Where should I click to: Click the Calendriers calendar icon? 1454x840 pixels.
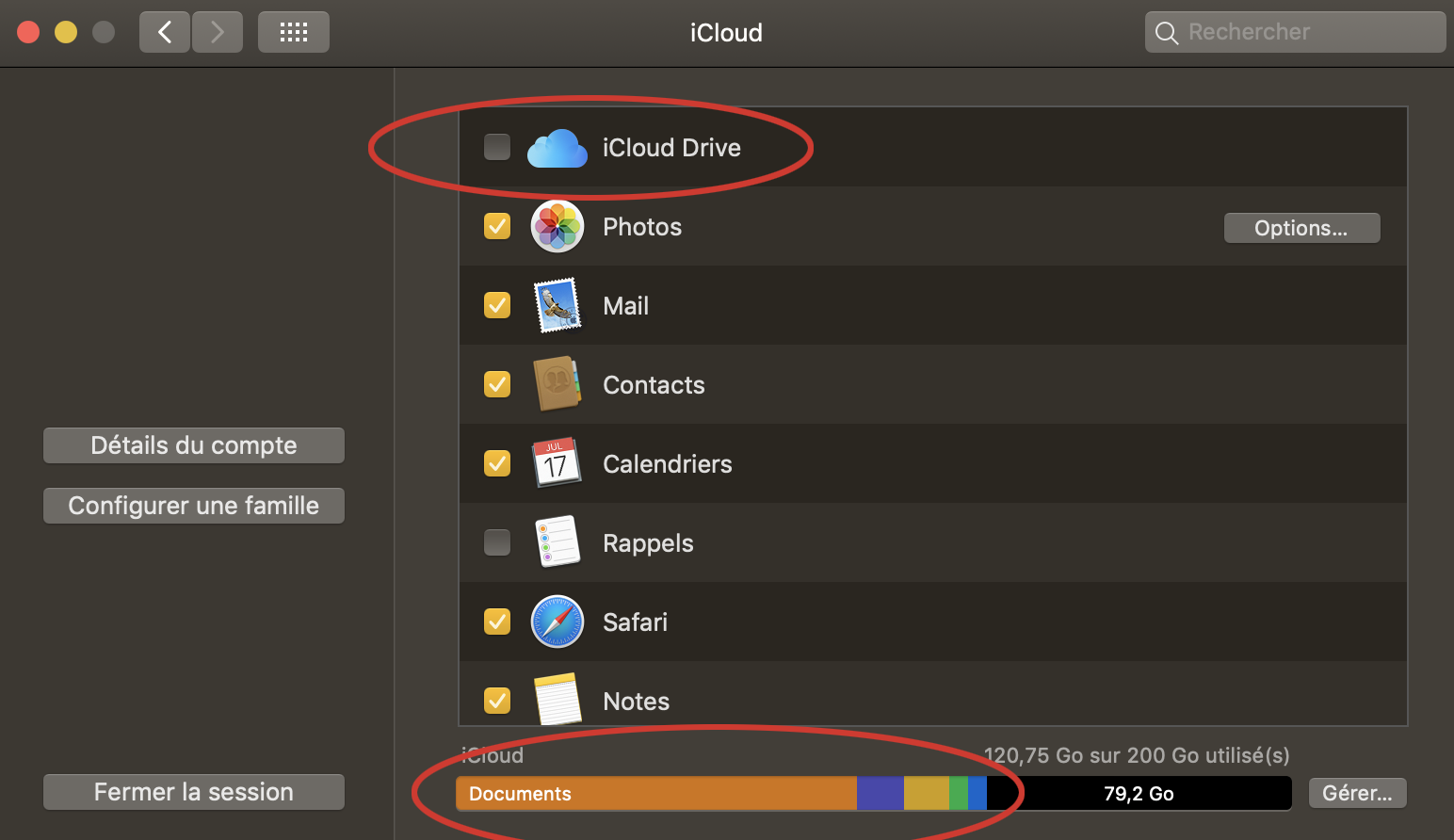pos(557,463)
